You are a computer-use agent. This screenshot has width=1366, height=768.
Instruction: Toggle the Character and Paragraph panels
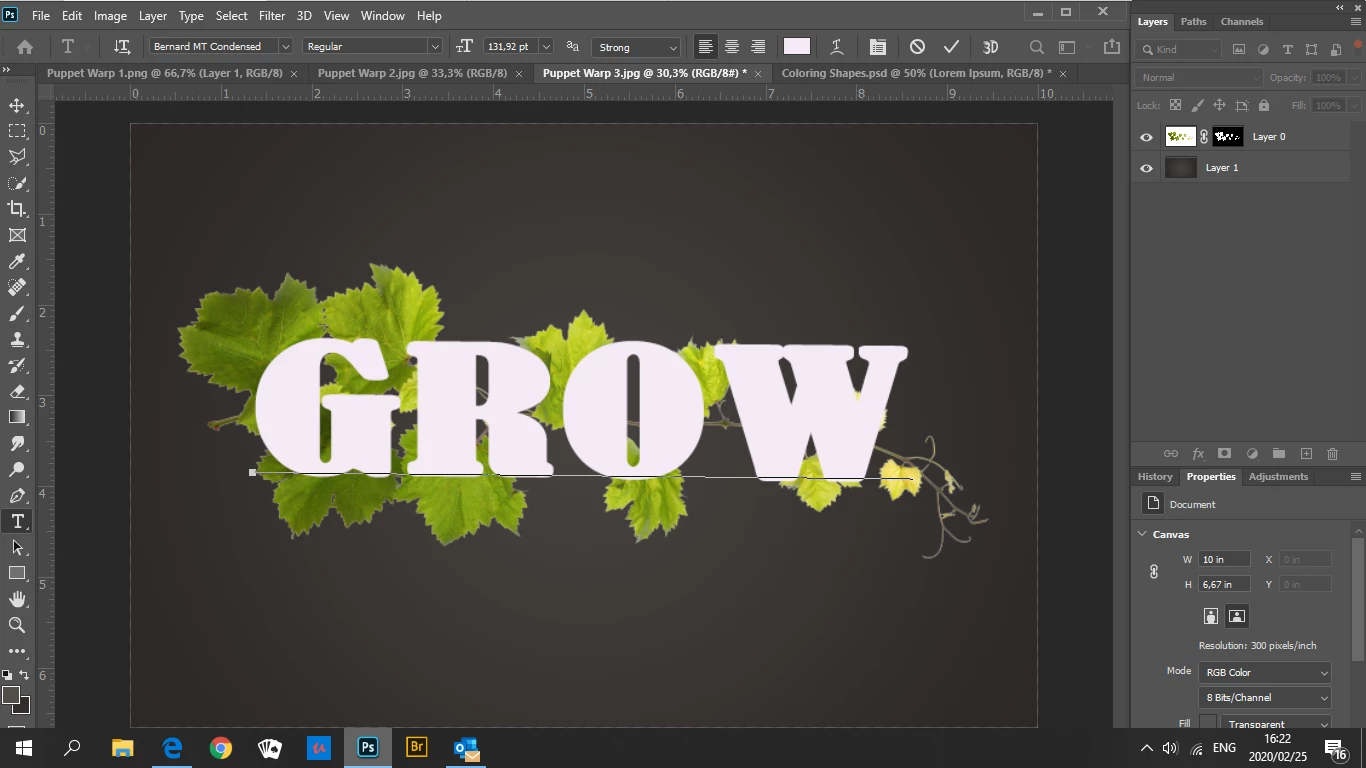click(x=877, y=46)
